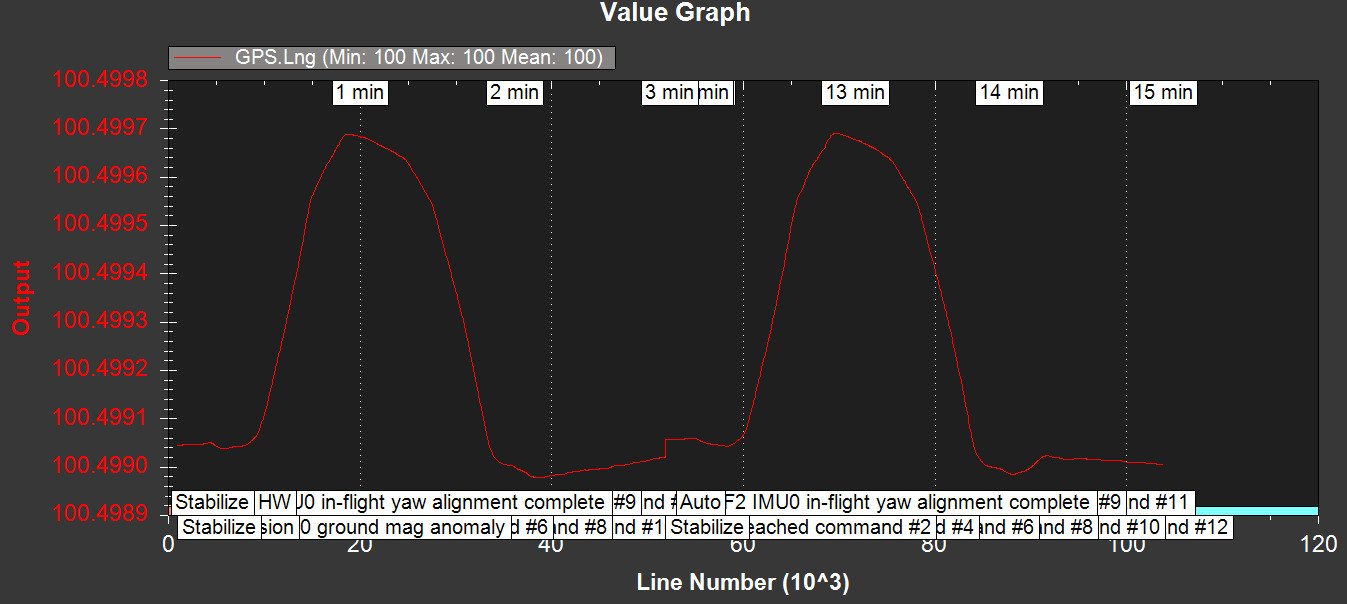Click the 3 min time marker
1347x604 pixels.
668,93
